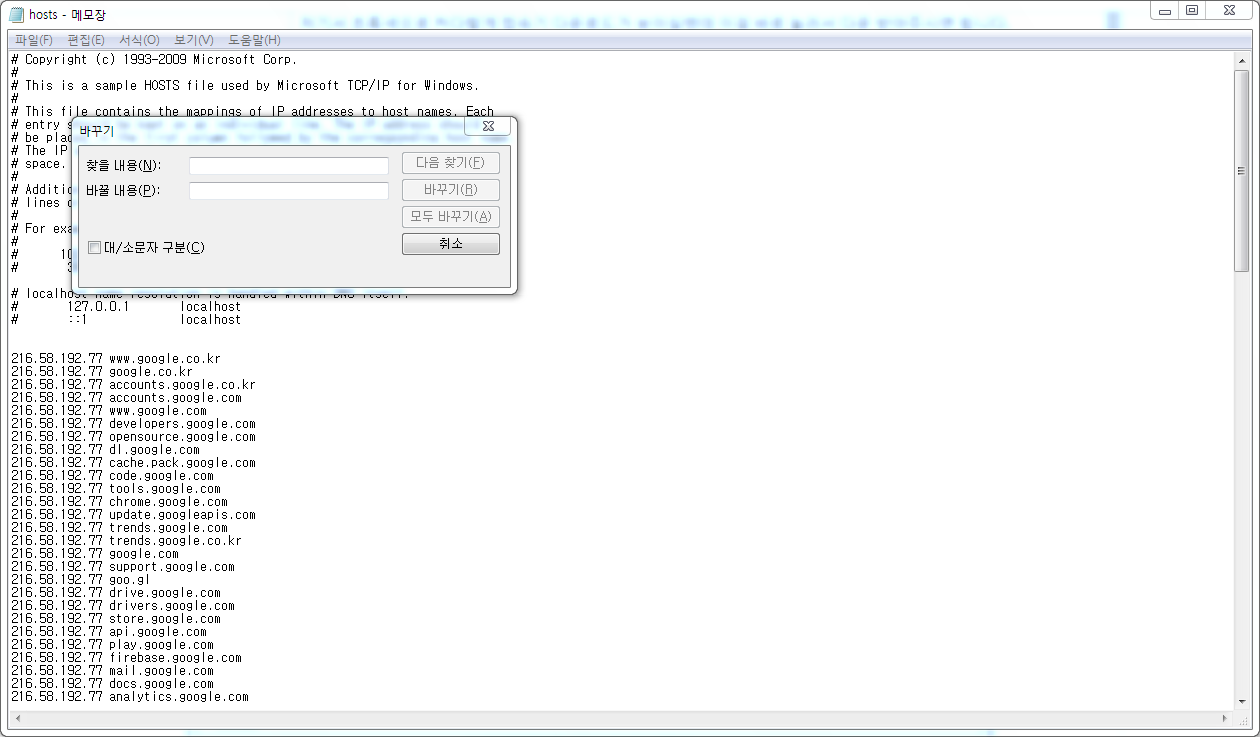Click the store.google.com line
The width and height of the screenshot is (1260, 737).
pos(116,618)
